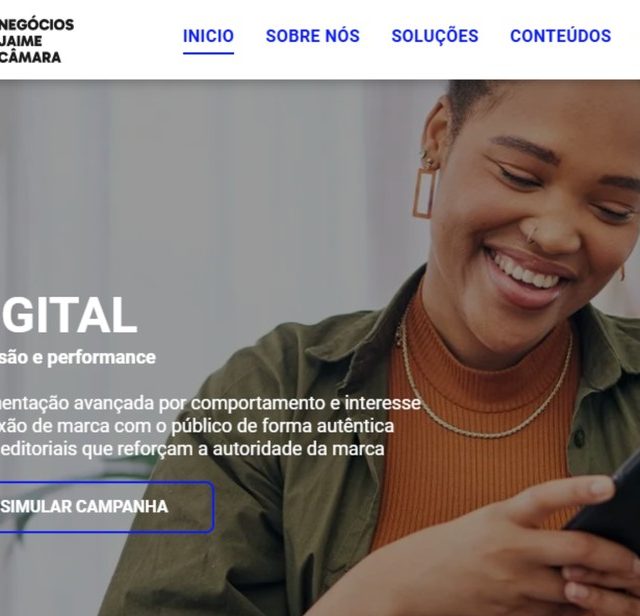Screen dimensions: 640x616
Task: Open the CONTEÚDOS section
Action: 560,36
